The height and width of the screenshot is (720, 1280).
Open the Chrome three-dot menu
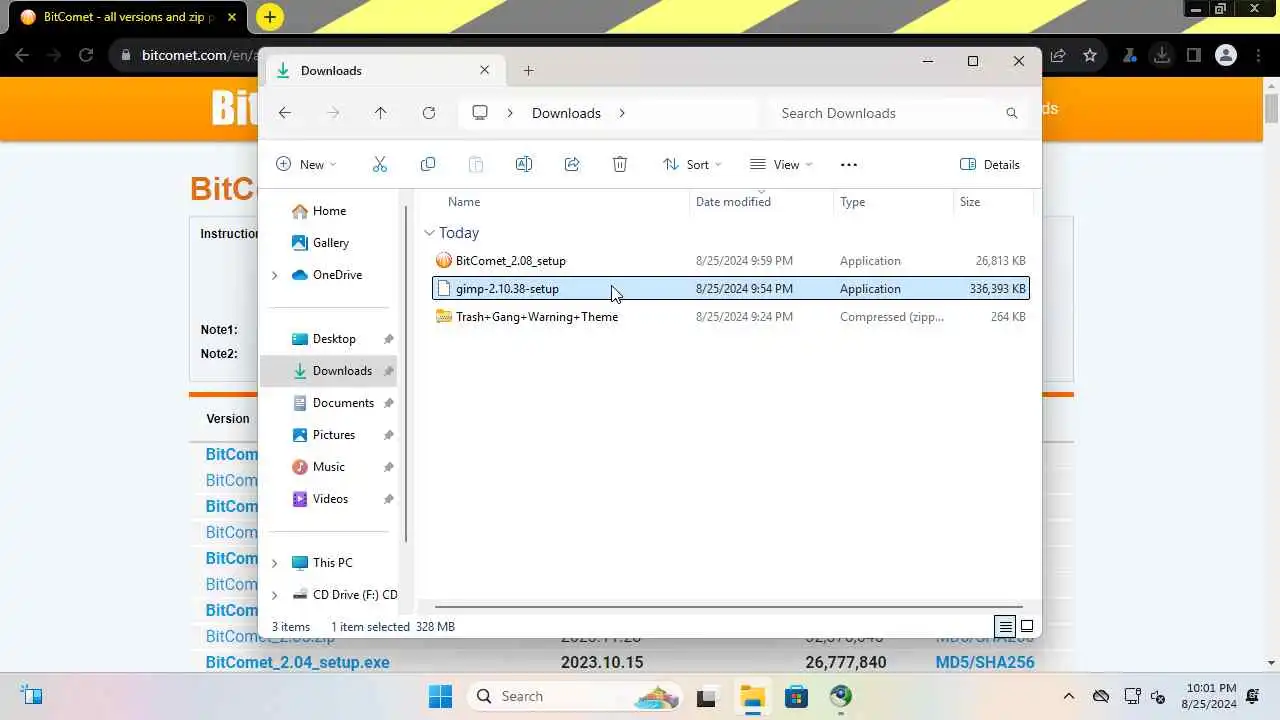(x=1258, y=56)
